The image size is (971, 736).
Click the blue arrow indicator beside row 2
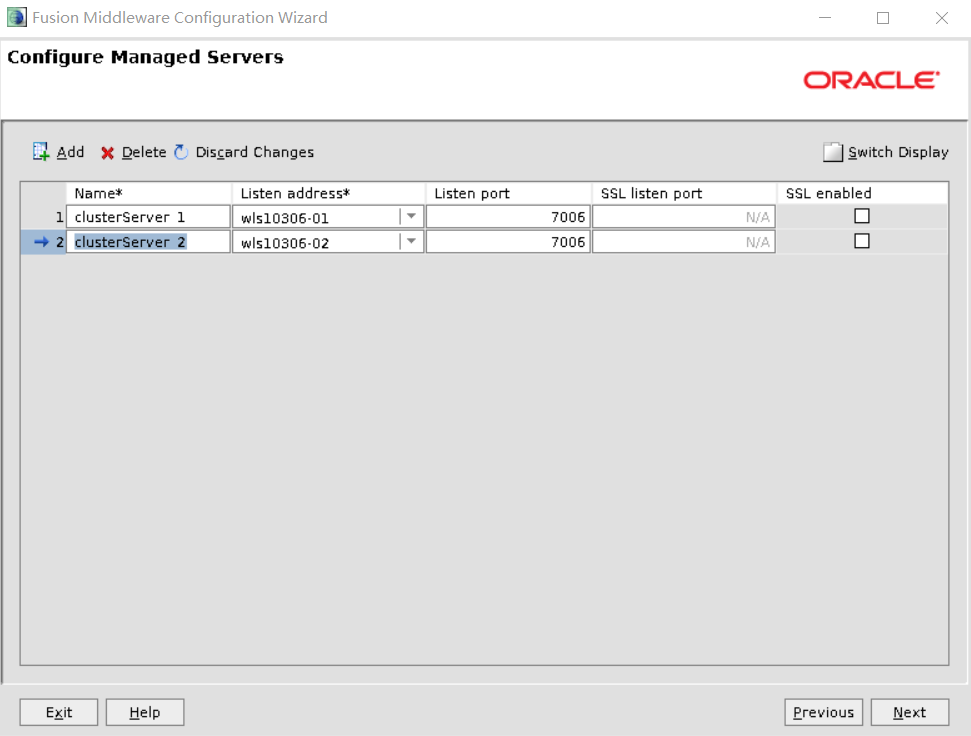point(40,241)
